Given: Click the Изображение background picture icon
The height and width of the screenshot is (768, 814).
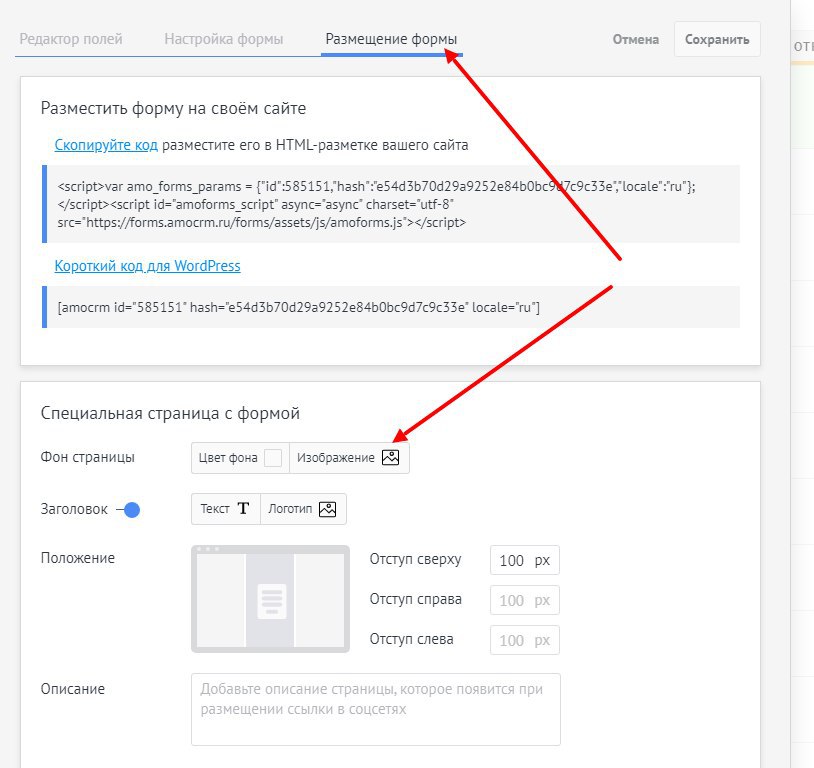Looking at the screenshot, I should pos(390,457).
